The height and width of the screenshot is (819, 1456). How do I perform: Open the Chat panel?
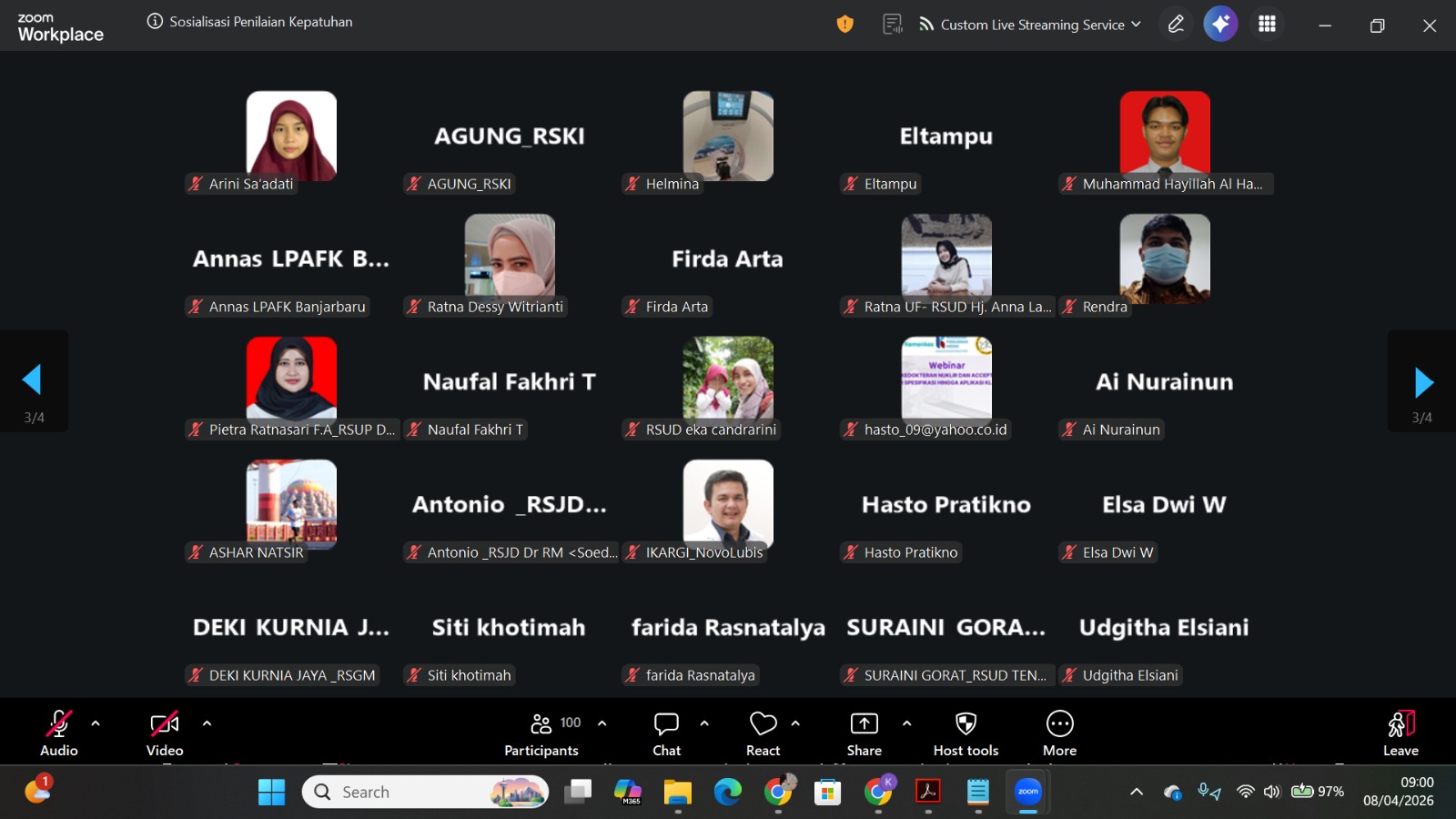(666, 733)
